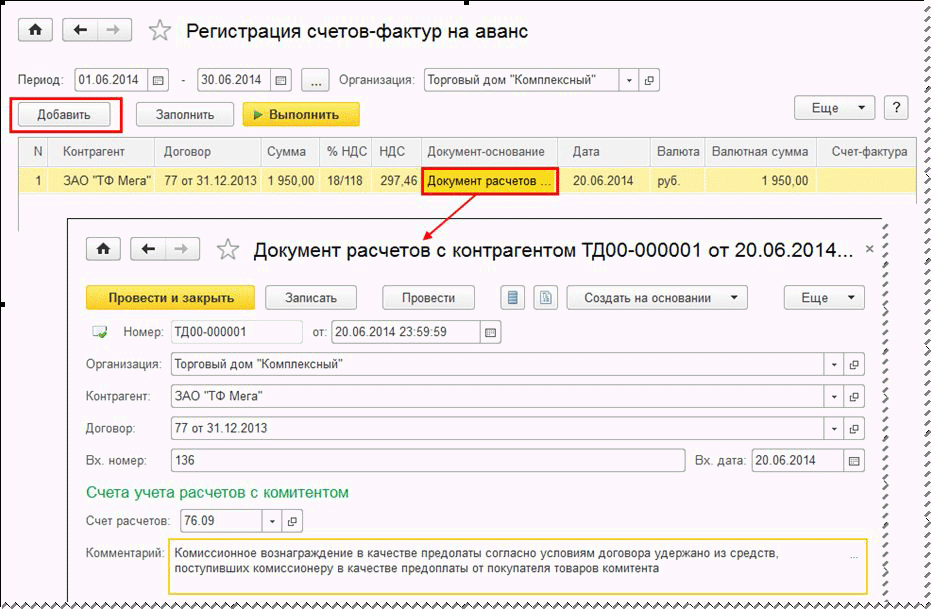Open calendar for period start date 01.06.2014
Viewport: 931px width, 609px height.
coord(159,80)
